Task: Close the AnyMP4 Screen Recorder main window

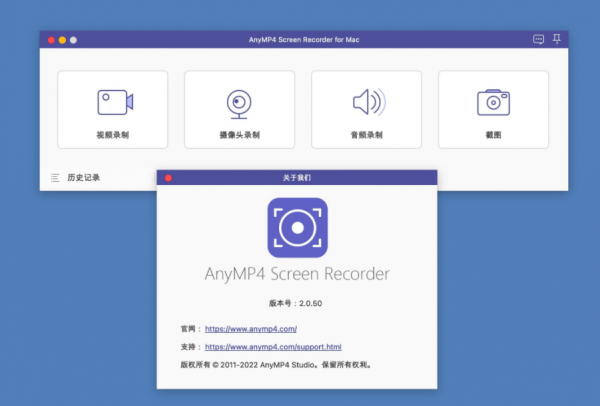Action: point(51,40)
